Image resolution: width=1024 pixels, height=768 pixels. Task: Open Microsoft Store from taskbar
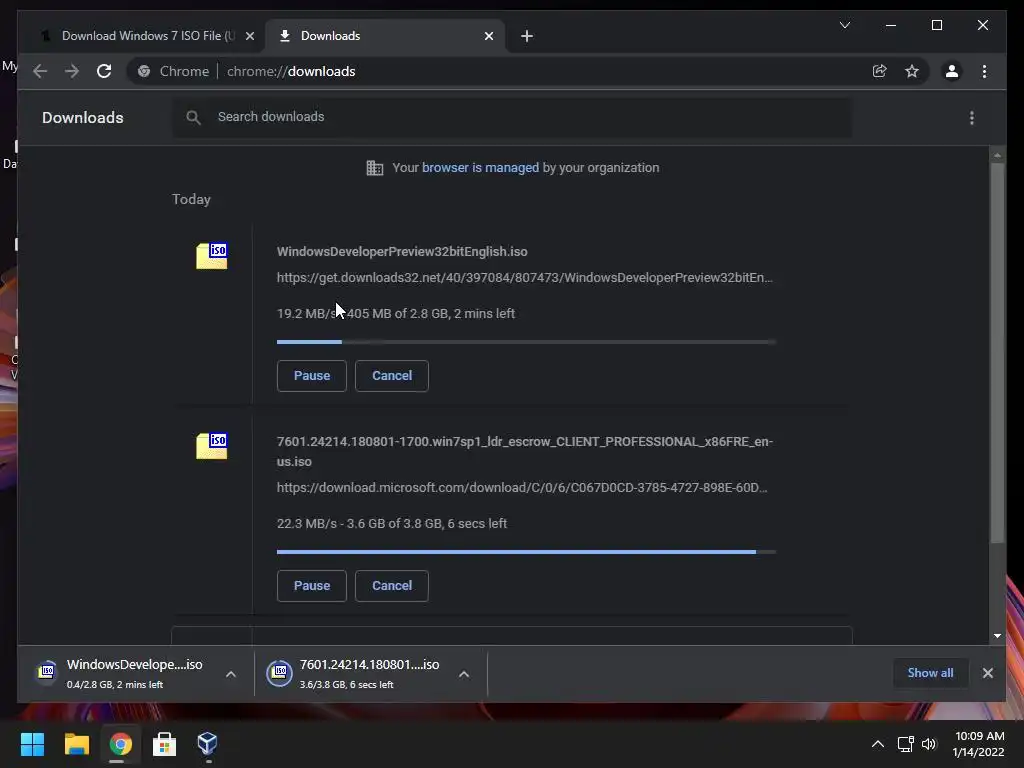164,744
